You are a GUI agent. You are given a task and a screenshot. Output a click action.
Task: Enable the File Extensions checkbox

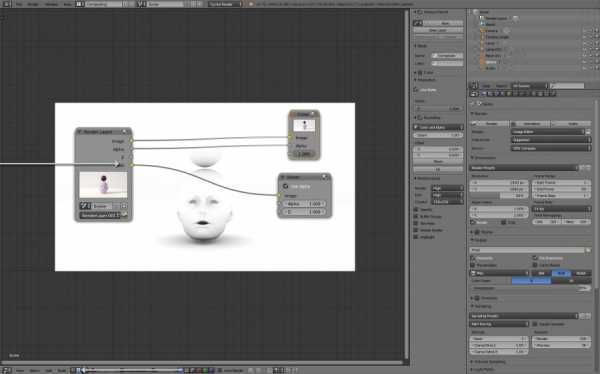tap(535, 258)
